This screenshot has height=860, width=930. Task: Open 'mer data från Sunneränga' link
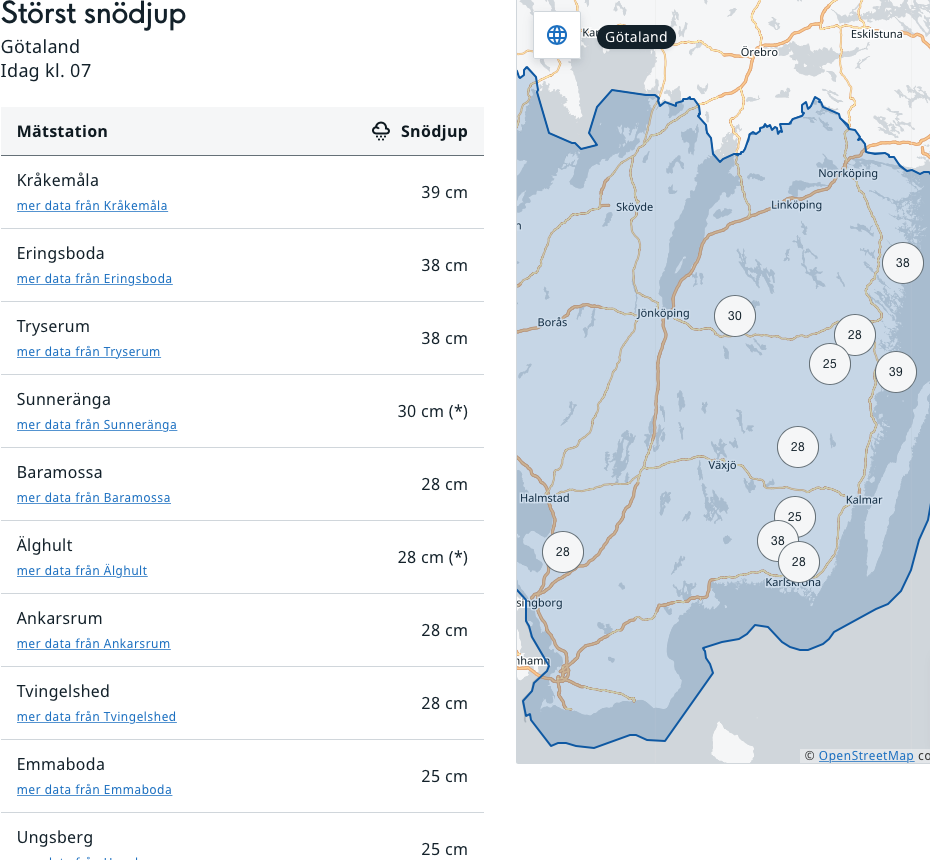pyautogui.click(x=97, y=425)
